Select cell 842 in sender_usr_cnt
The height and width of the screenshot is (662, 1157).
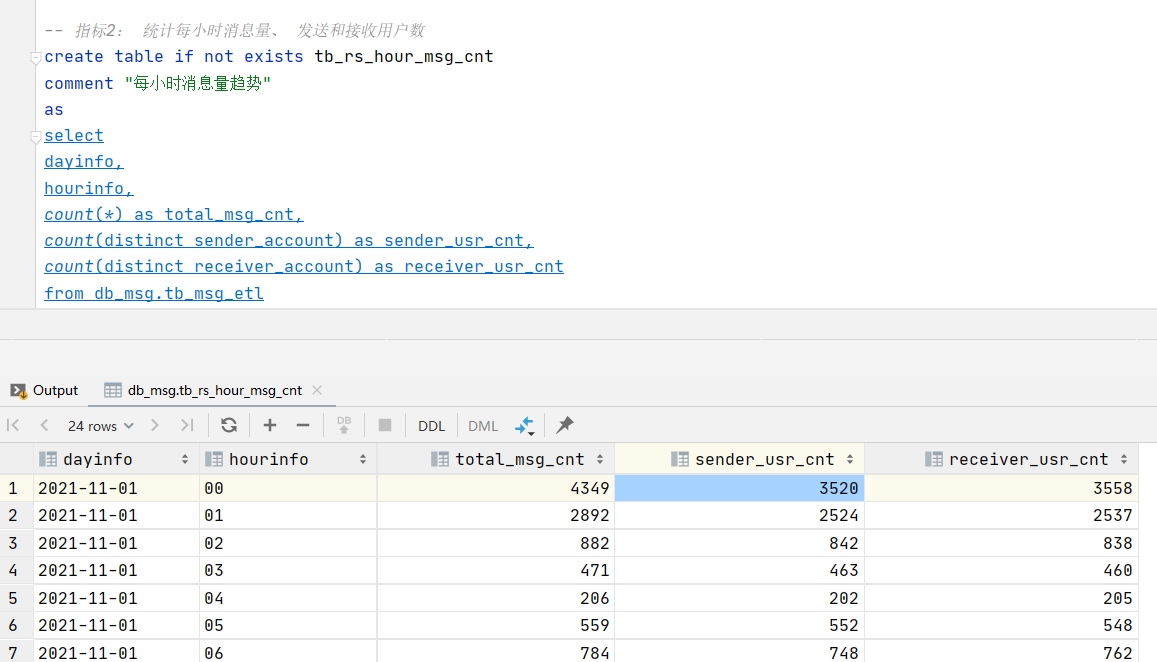[739, 543]
